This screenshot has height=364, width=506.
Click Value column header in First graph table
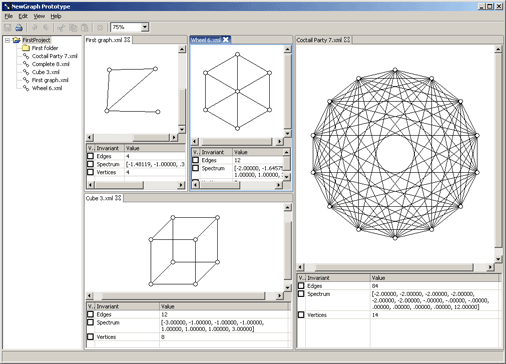(x=155, y=148)
